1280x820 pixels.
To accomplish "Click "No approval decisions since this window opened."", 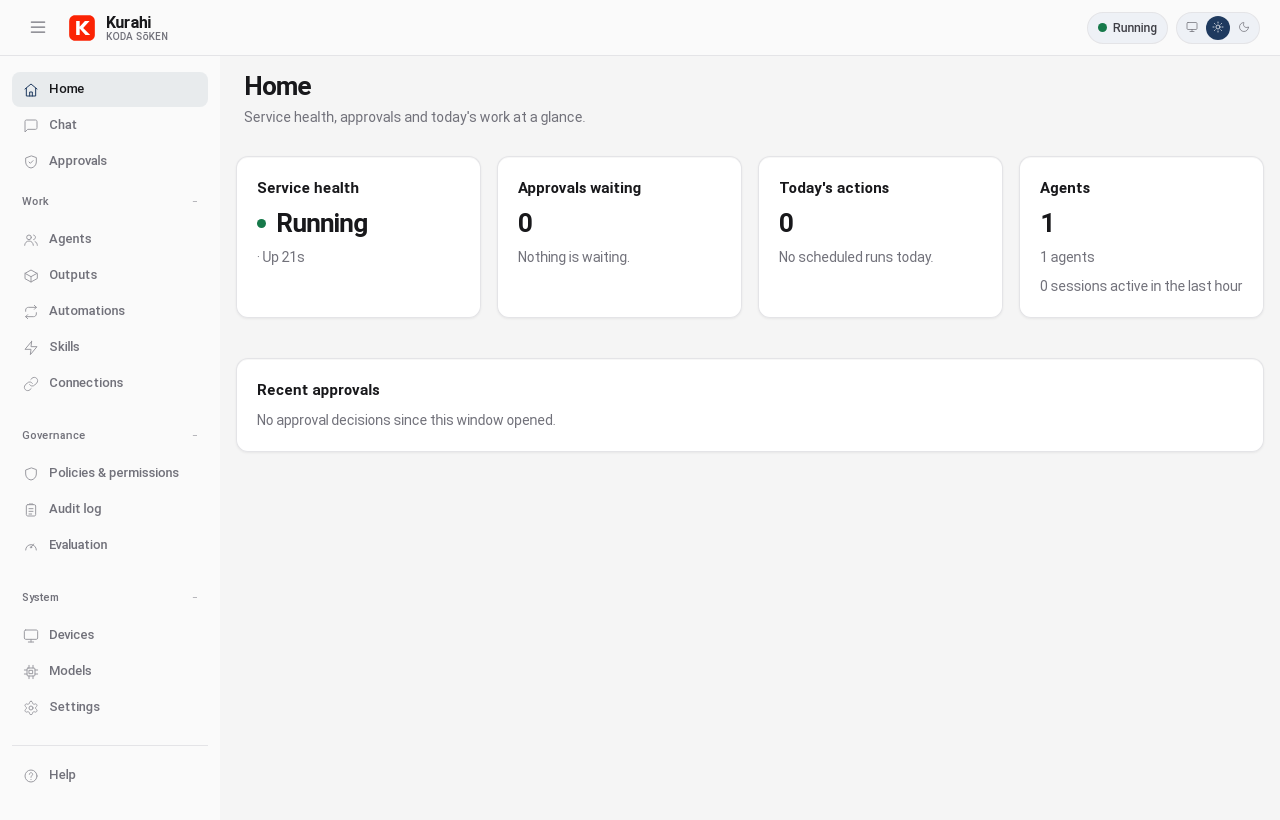I will point(406,420).
